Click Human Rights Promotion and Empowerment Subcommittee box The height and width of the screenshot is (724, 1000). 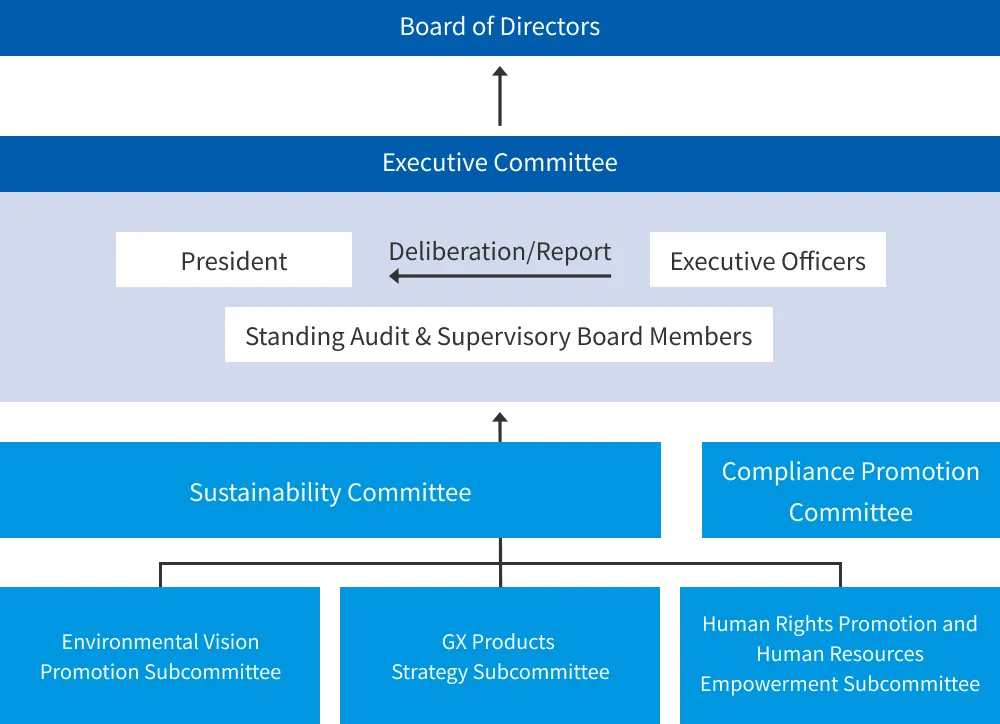[840, 655]
